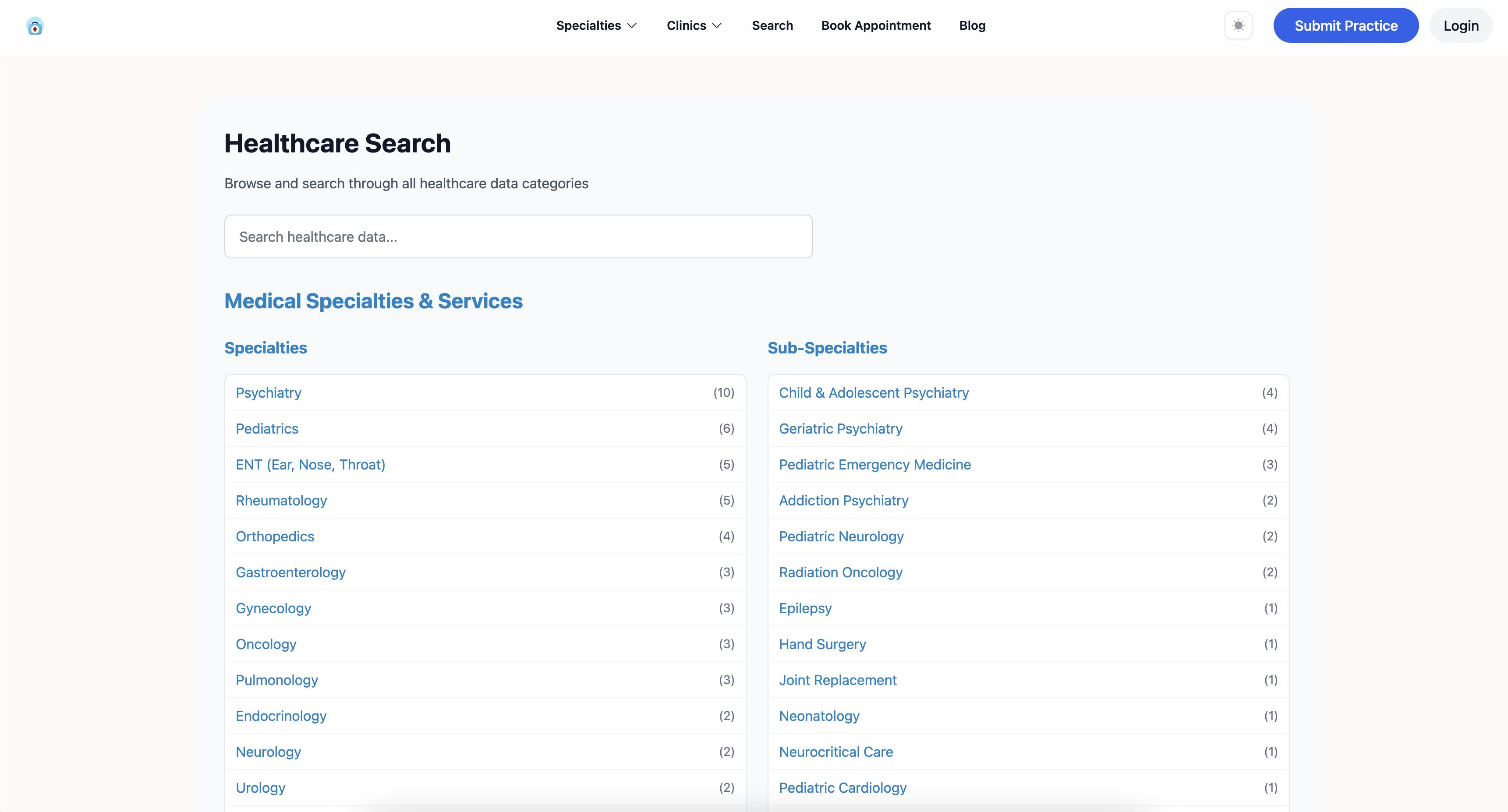Select the Pediatrics specialty
Image resolution: width=1508 pixels, height=812 pixels.
point(267,429)
